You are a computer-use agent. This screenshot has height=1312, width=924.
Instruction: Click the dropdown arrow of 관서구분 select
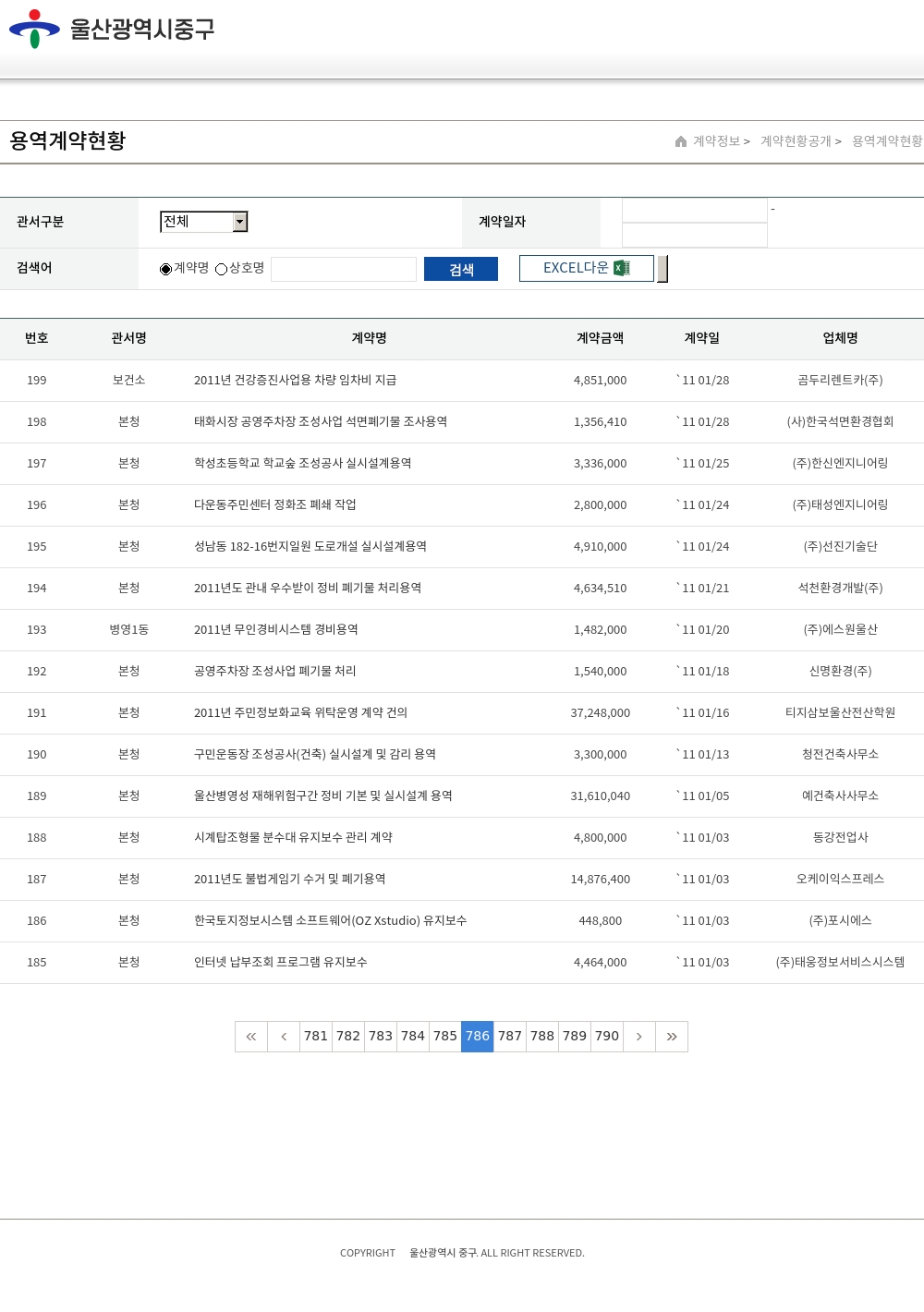(240, 222)
